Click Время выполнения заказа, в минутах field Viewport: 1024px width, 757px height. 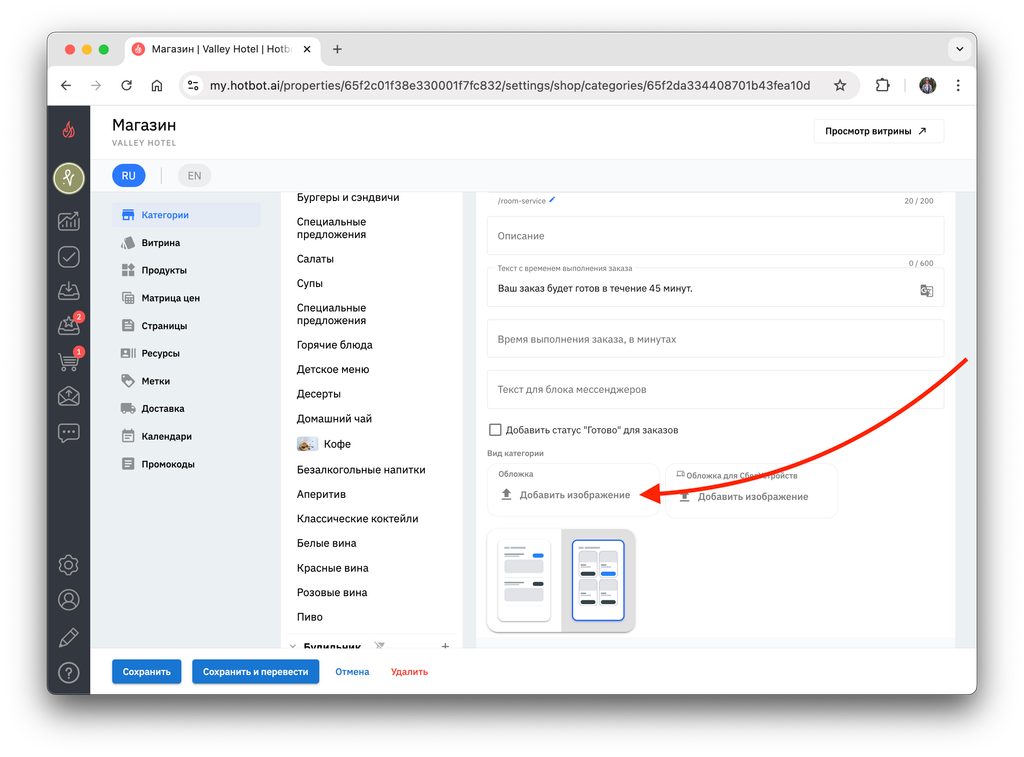point(715,339)
